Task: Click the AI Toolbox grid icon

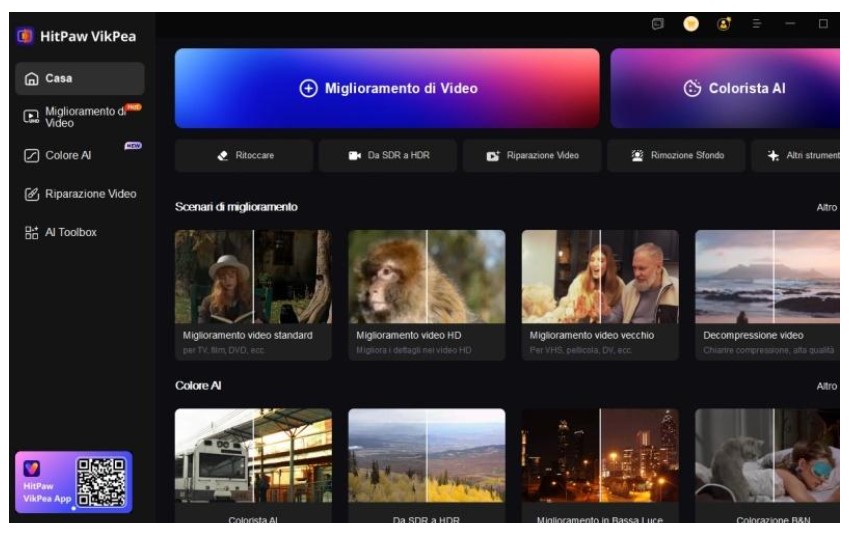Action: coord(31,233)
